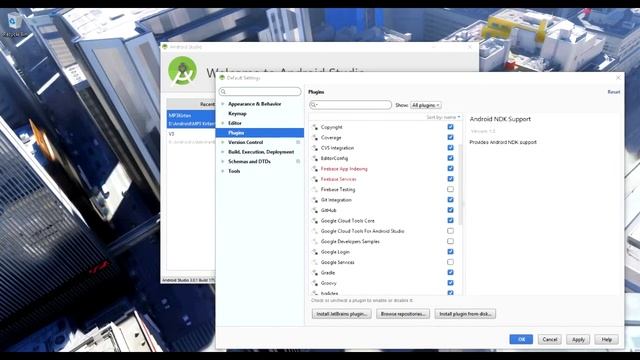Expand the Tools settings section

coord(222,171)
